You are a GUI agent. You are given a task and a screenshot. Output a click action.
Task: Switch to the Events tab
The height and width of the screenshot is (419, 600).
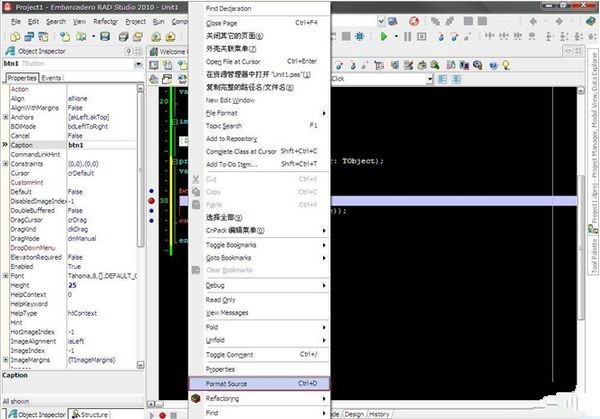(52, 78)
